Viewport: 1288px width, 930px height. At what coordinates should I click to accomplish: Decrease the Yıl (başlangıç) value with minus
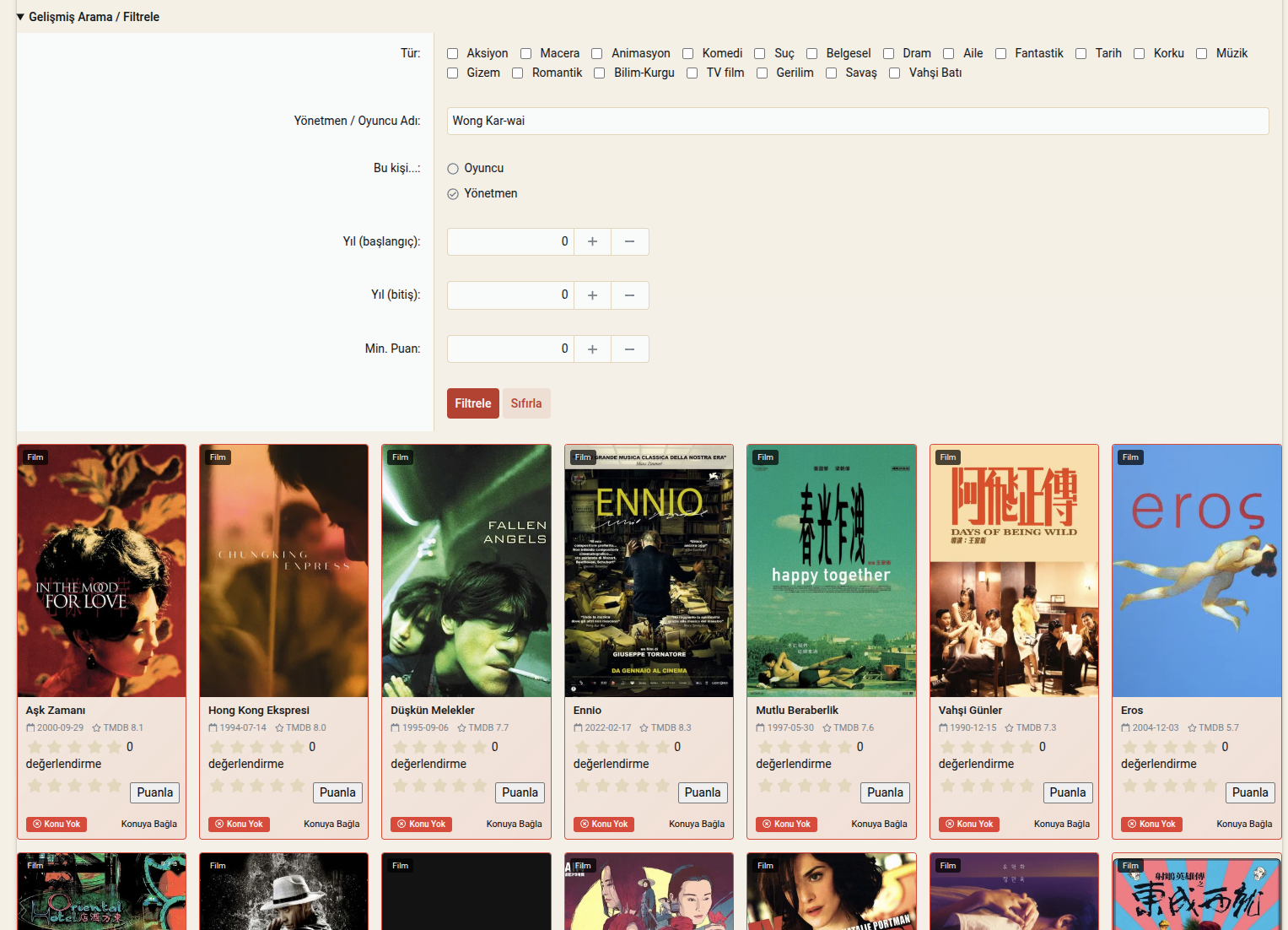point(630,241)
